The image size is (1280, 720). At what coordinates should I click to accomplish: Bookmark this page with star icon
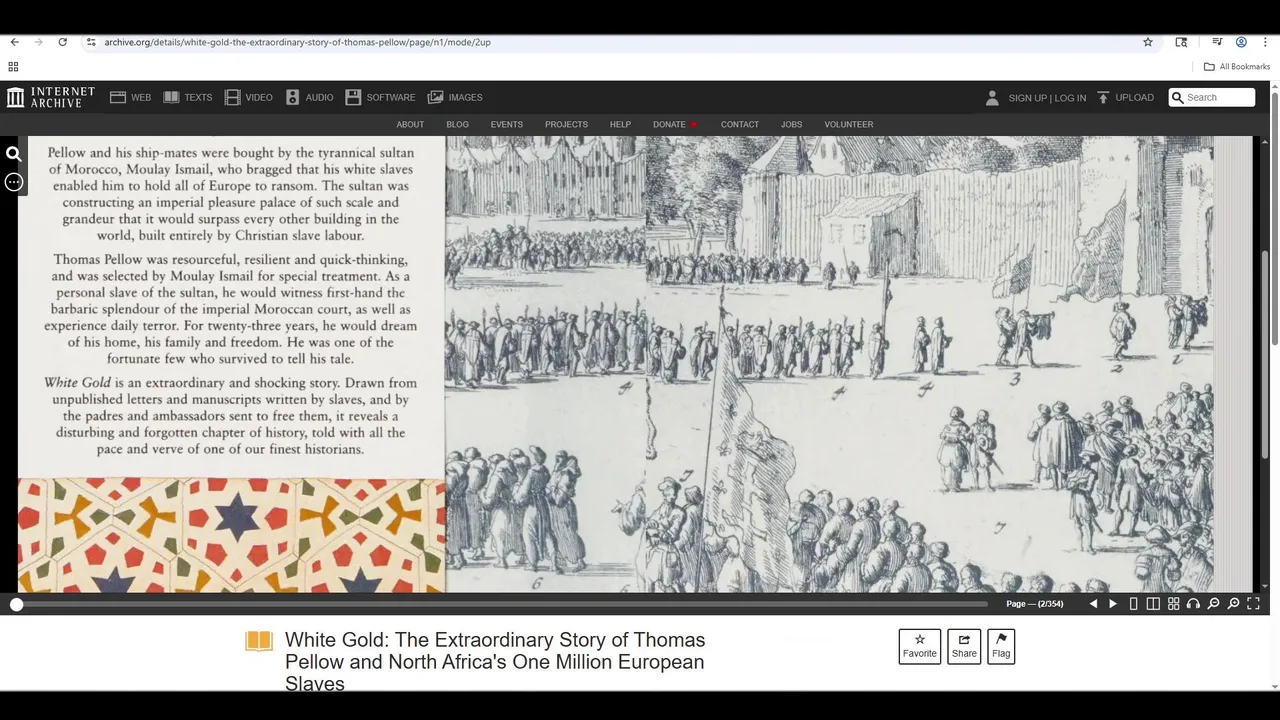pyautogui.click(x=1148, y=42)
